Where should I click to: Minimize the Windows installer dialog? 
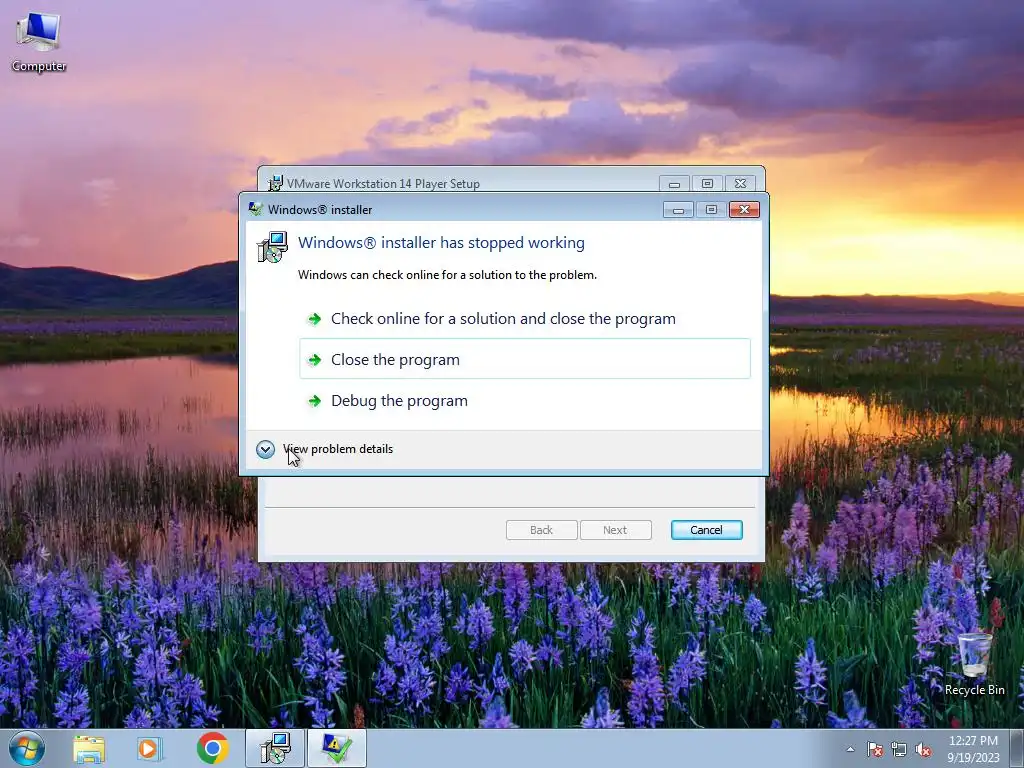click(x=679, y=209)
